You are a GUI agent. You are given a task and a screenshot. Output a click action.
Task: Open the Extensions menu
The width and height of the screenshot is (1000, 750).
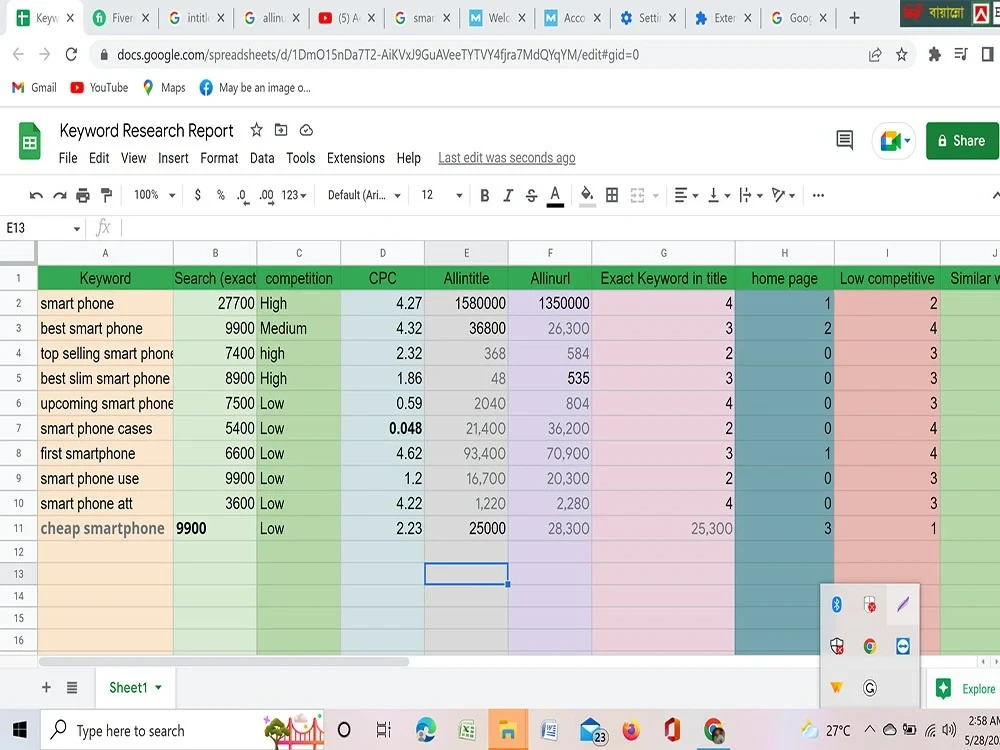[356, 158]
